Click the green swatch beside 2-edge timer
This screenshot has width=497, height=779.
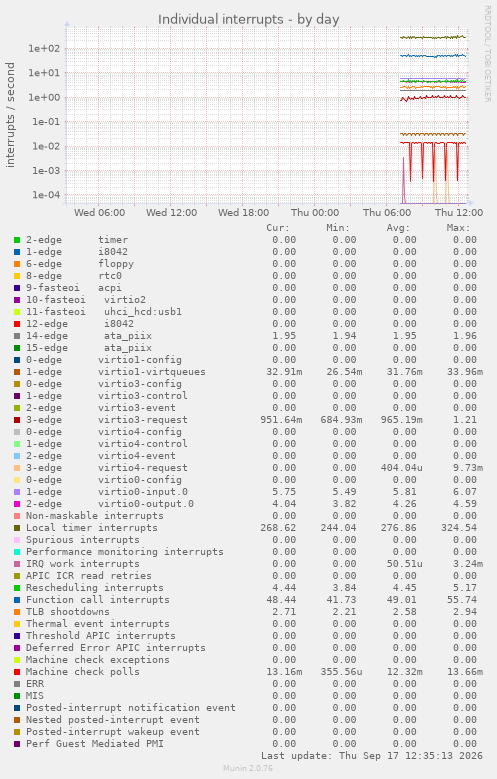coord(17,240)
